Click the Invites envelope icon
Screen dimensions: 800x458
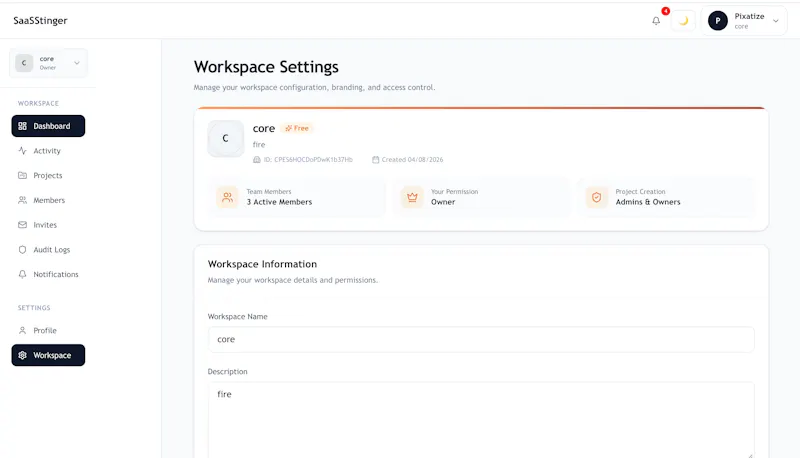(x=22, y=225)
